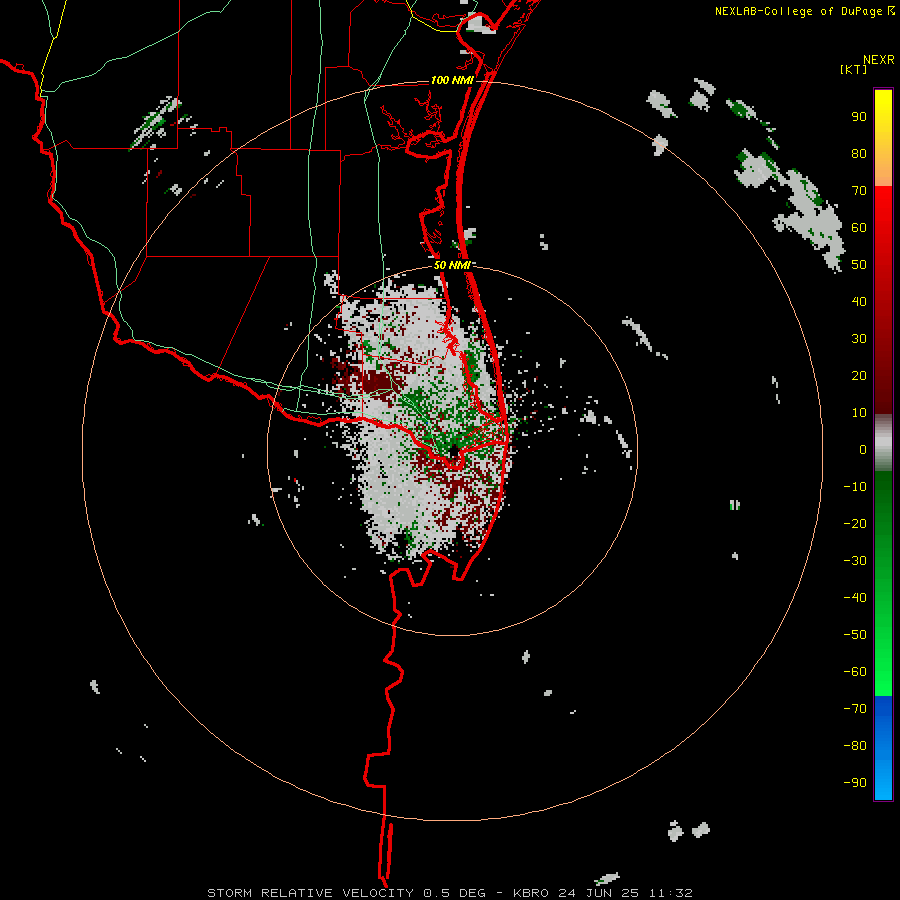Click the 11:32 timestamp in footer
Screen dimensions: 900x900
pos(671,893)
